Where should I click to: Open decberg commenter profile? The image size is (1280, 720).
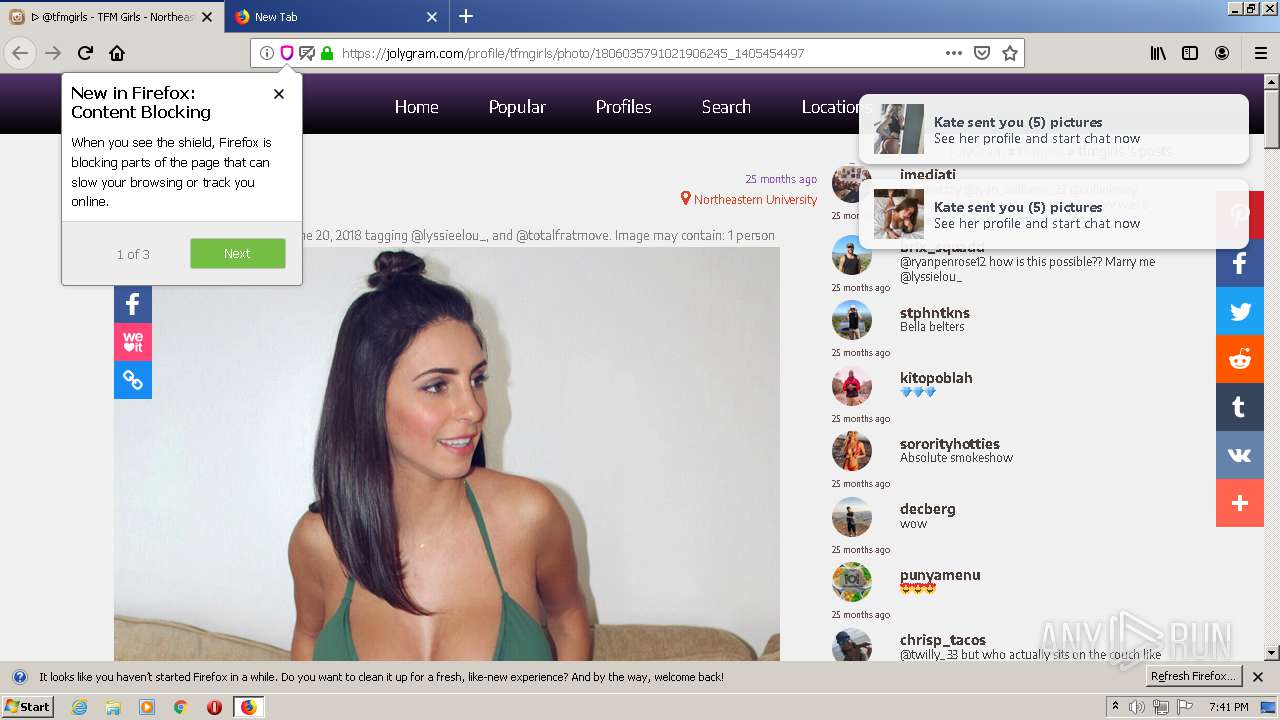(x=927, y=509)
